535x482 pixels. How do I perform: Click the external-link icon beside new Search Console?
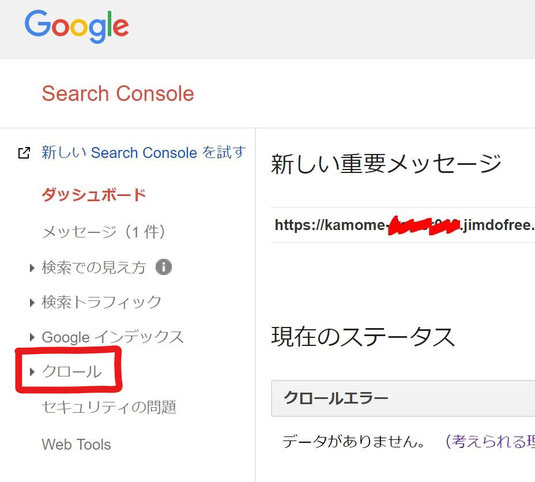[24, 153]
